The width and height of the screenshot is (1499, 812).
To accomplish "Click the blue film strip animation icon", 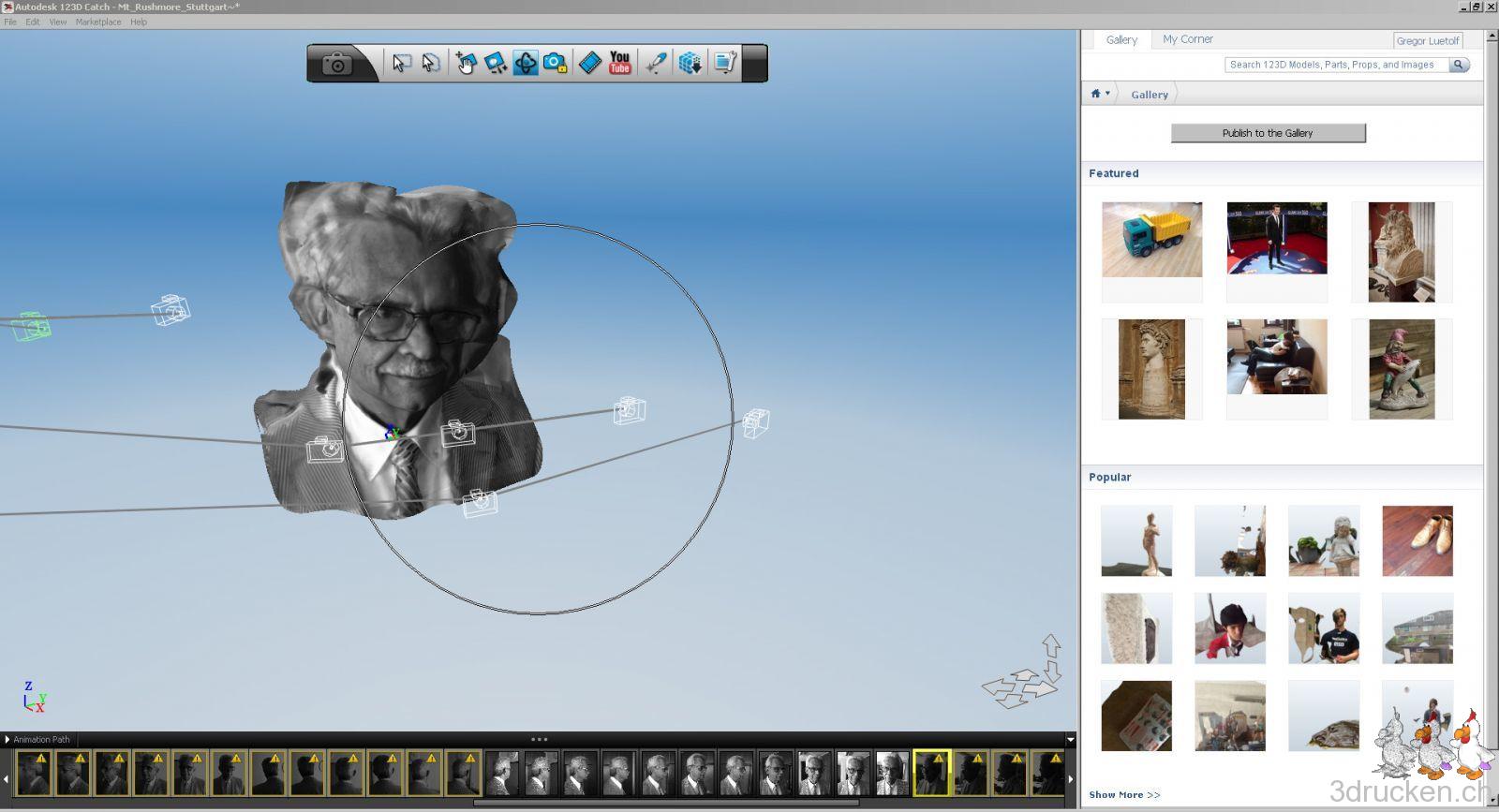I will 590,63.
